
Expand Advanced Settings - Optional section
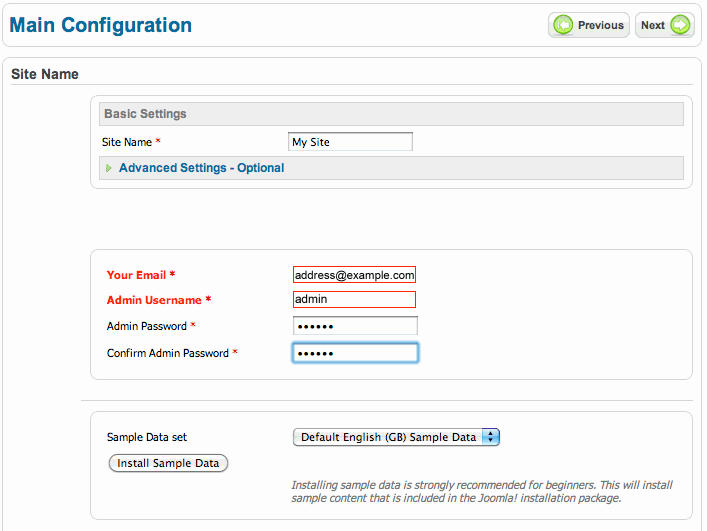coord(201,168)
